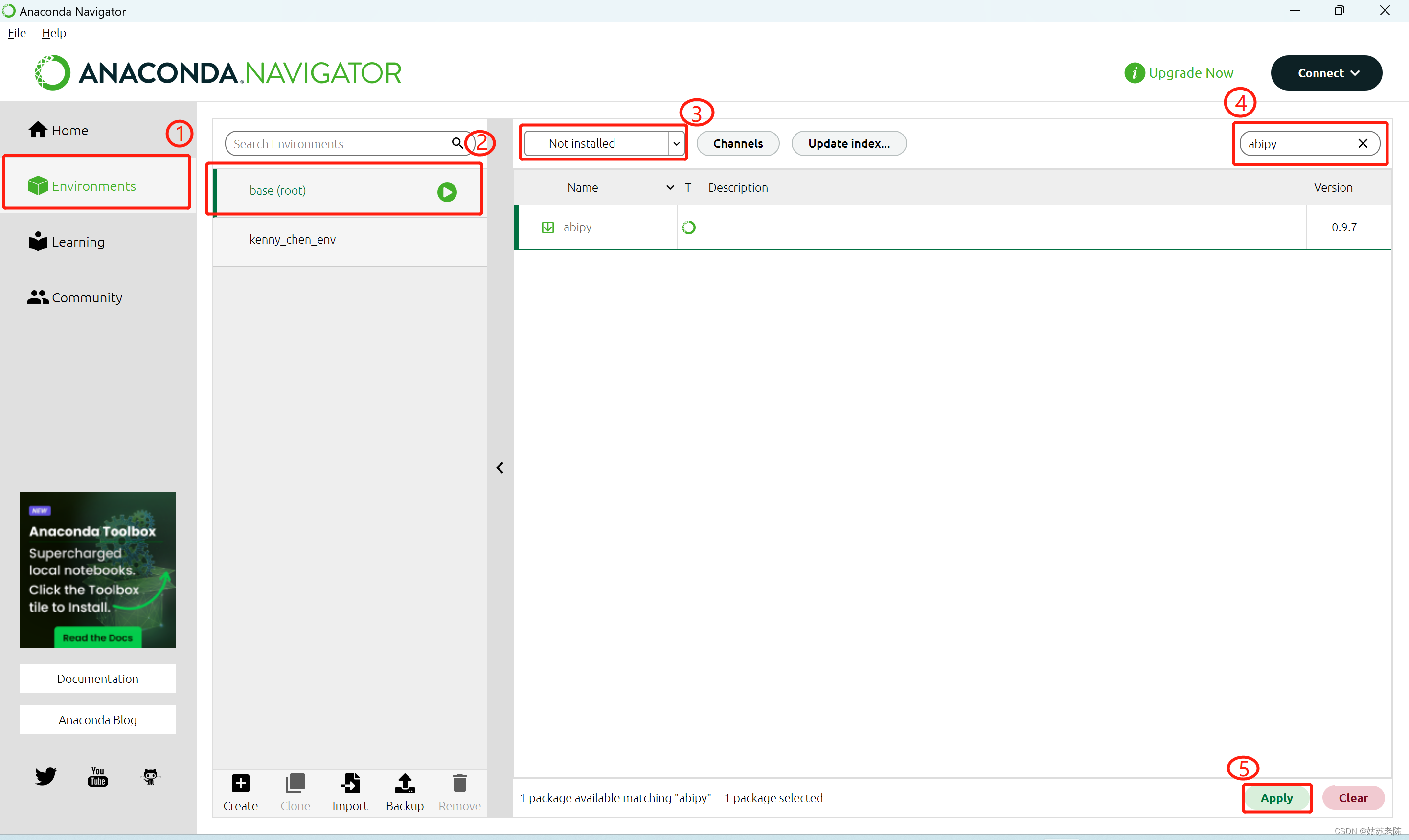The height and width of the screenshot is (840, 1409).
Task: Clear the abipy search text with X
Action: coord(1363,144)
